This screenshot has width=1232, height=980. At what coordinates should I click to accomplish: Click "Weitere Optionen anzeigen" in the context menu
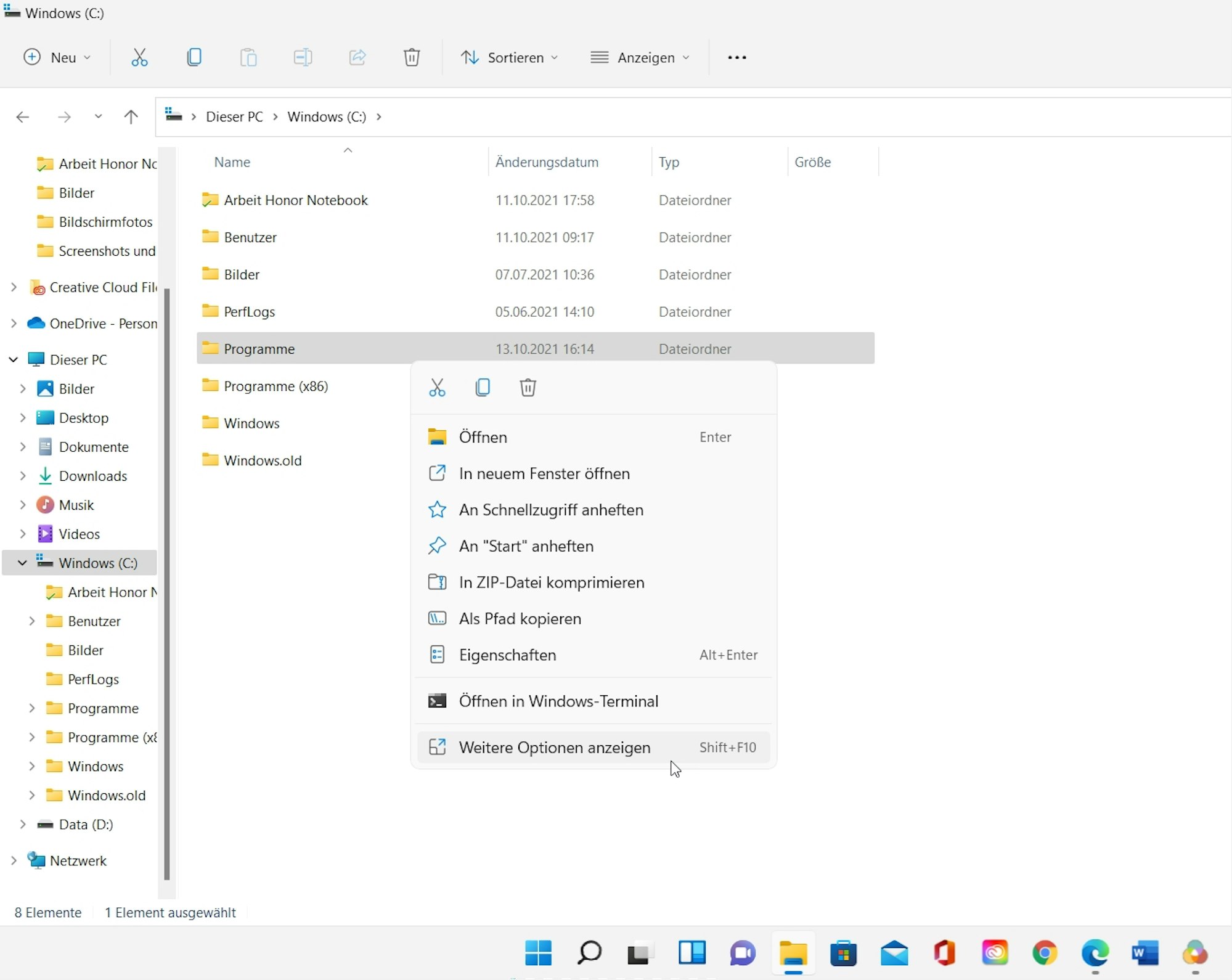(555, 747)
